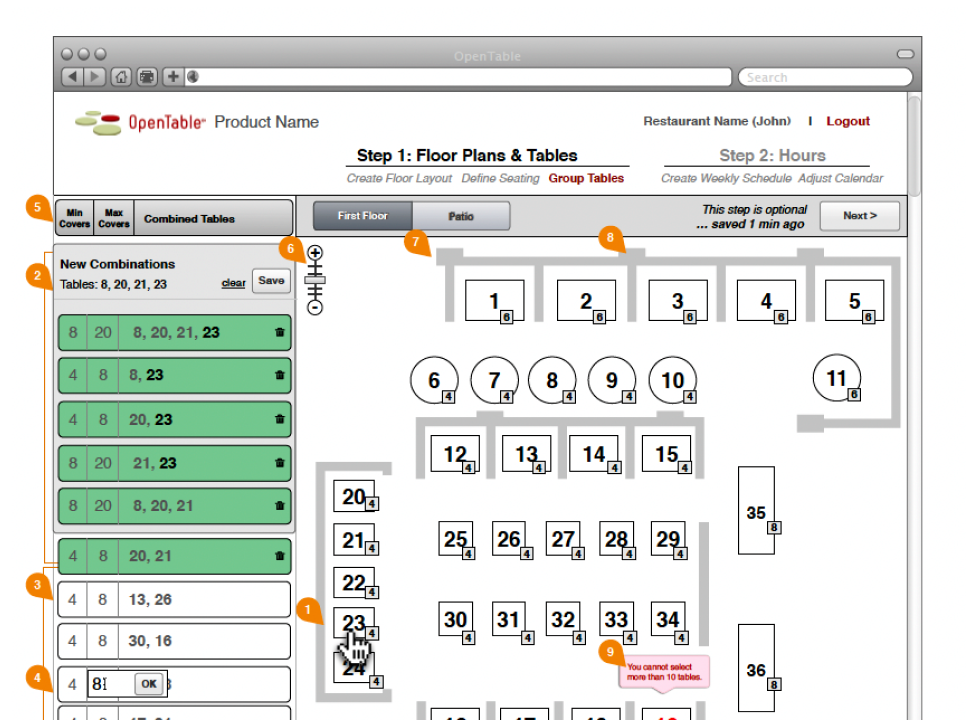Remove the "20, 21" combination with its trash icon
970x720 pixels.
tap(279, 556)
